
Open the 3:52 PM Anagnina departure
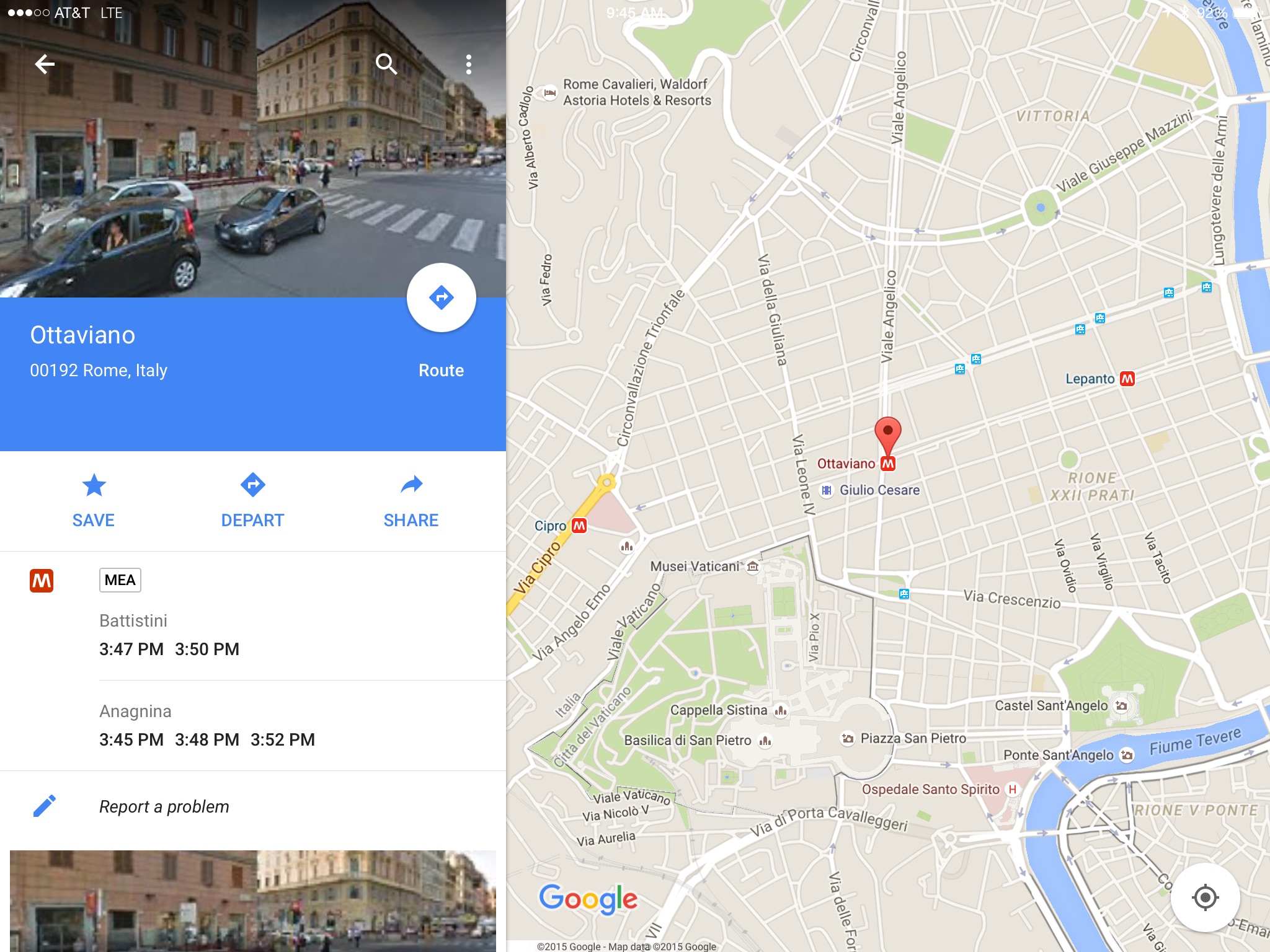point(283,739)
